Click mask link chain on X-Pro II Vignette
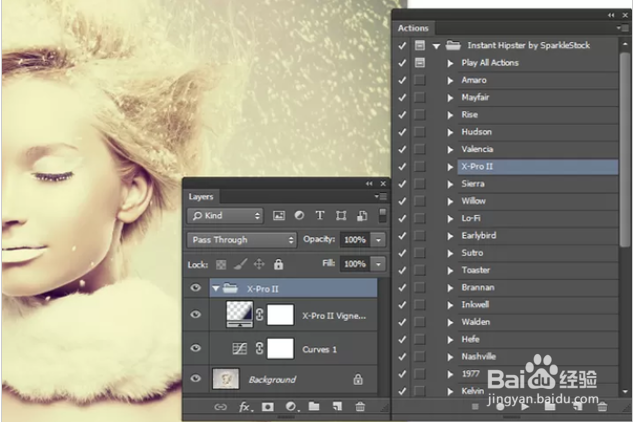 click(260, 315)
